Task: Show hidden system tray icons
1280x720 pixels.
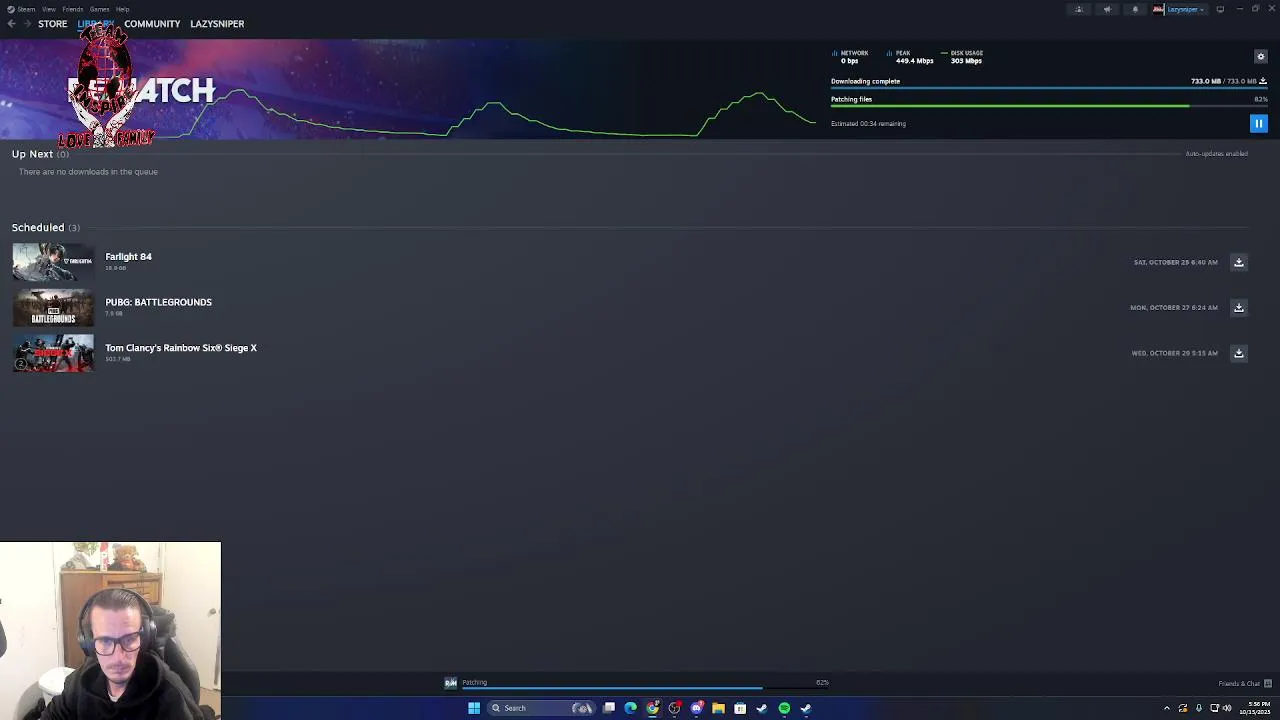Action: [x=1166, y=708]
